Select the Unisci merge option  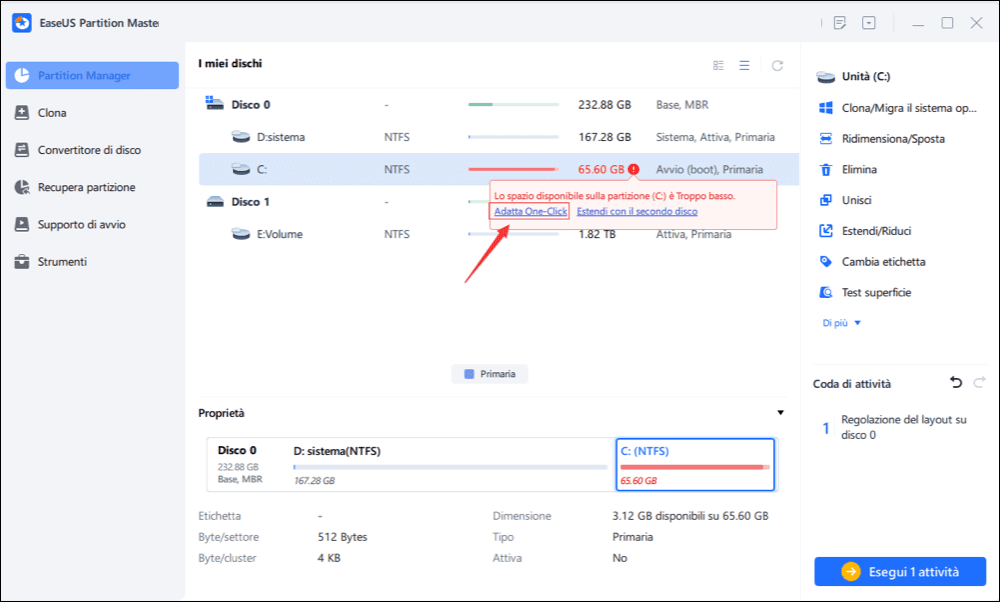click(845, 200)
